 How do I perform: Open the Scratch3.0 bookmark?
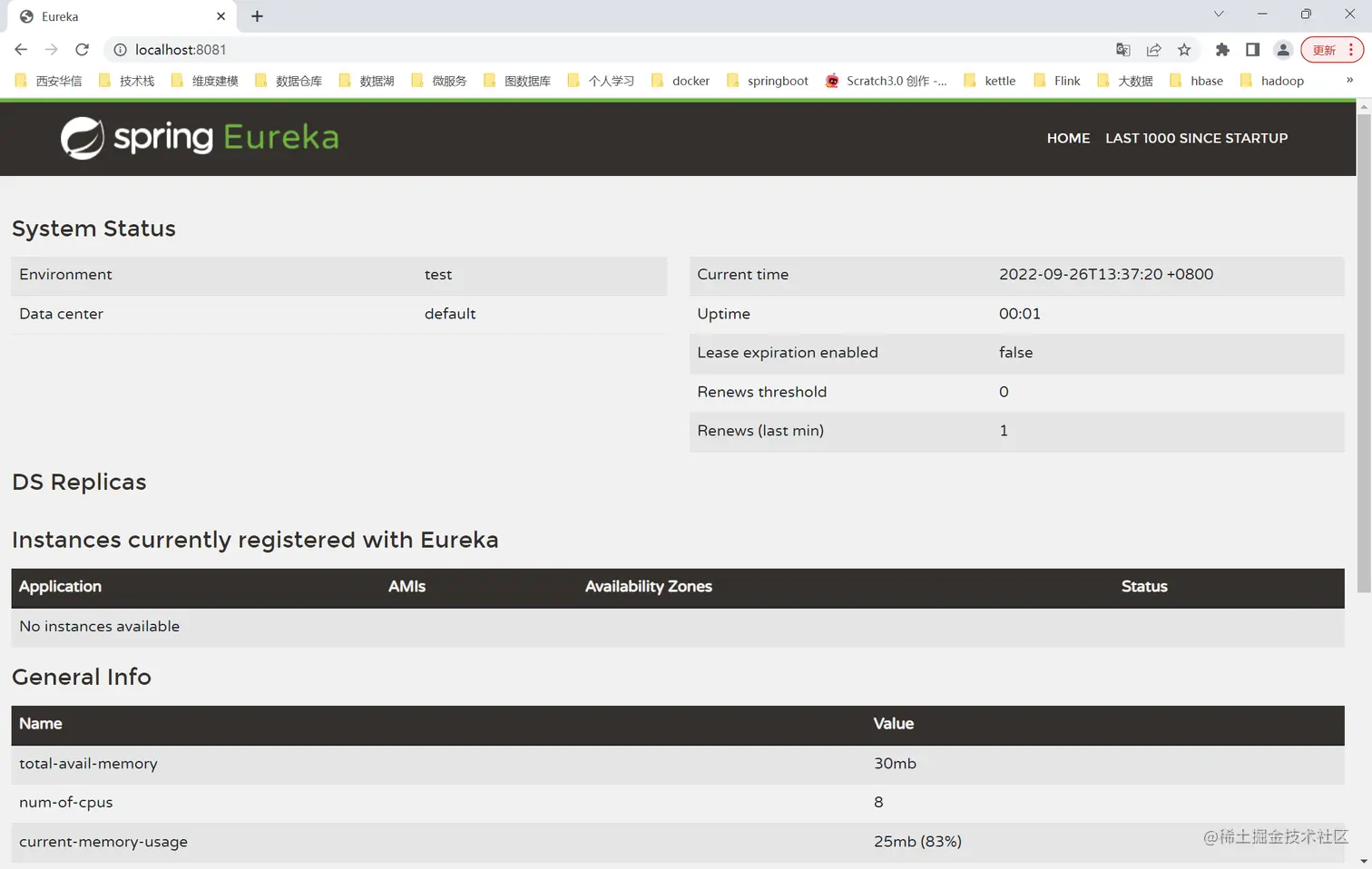click(887, 81)
